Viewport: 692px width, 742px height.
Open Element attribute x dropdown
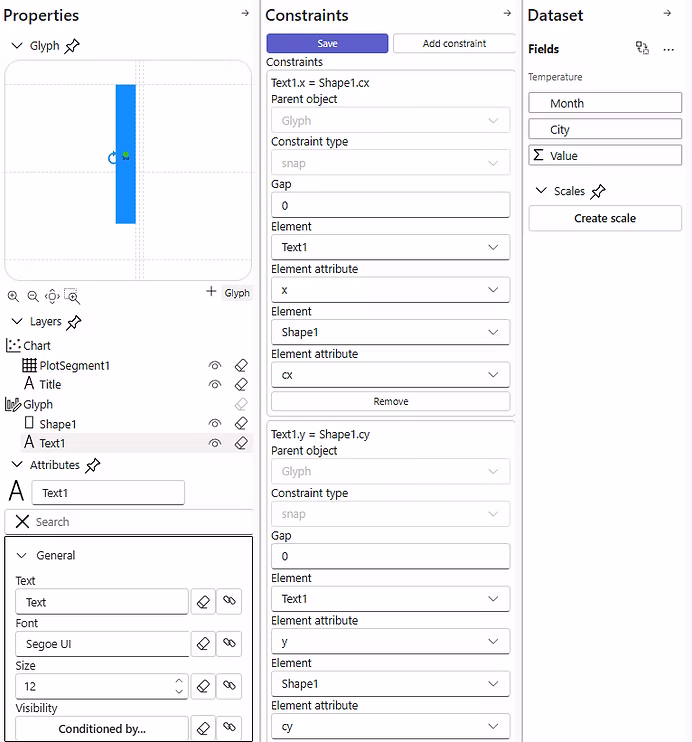[390, 290]
